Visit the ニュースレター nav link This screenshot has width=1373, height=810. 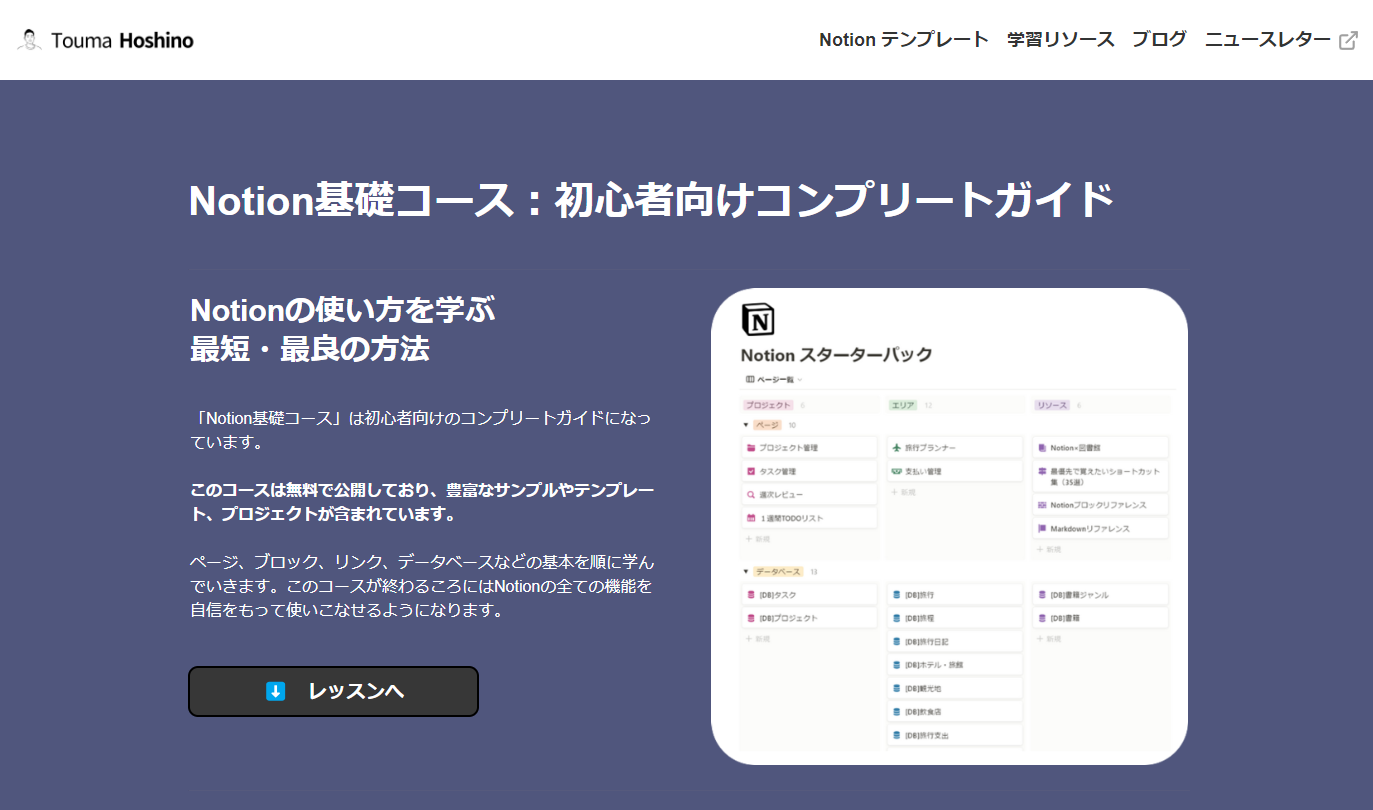tap(1268, 40)
